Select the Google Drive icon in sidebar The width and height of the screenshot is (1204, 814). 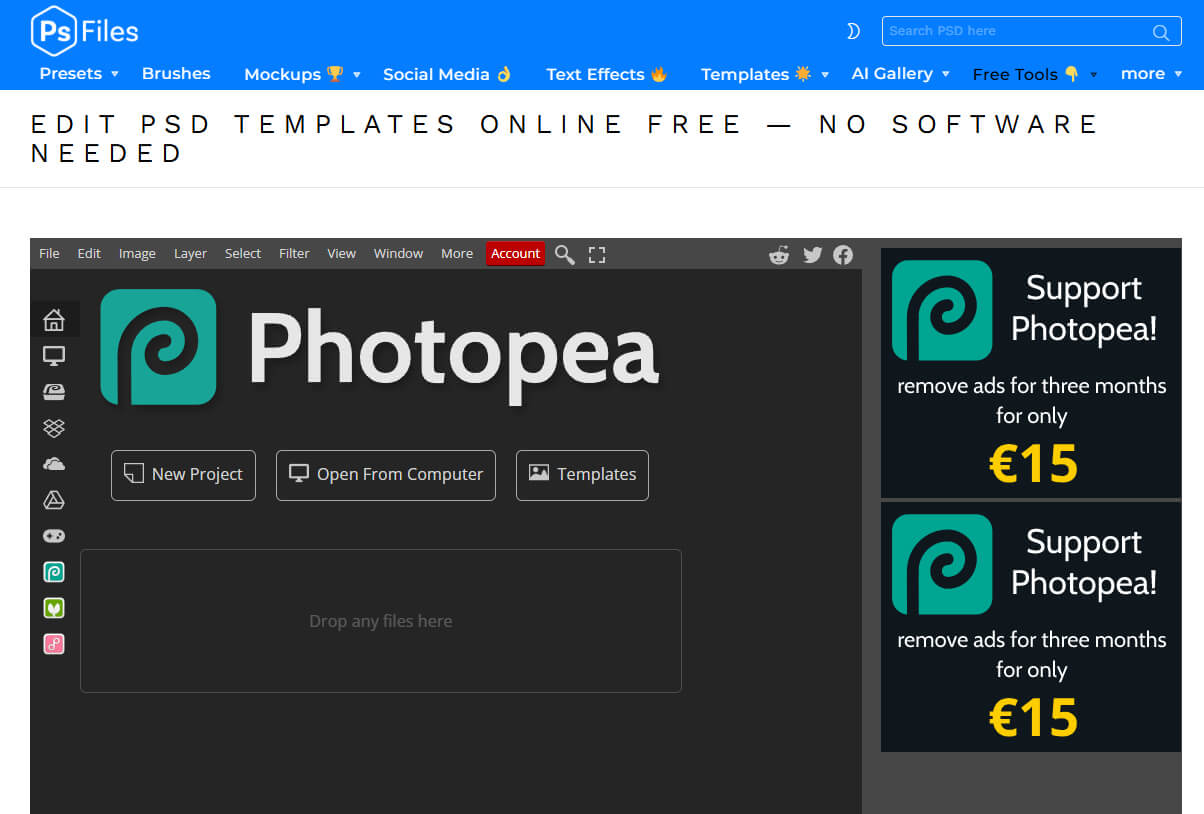click(54, 500)
